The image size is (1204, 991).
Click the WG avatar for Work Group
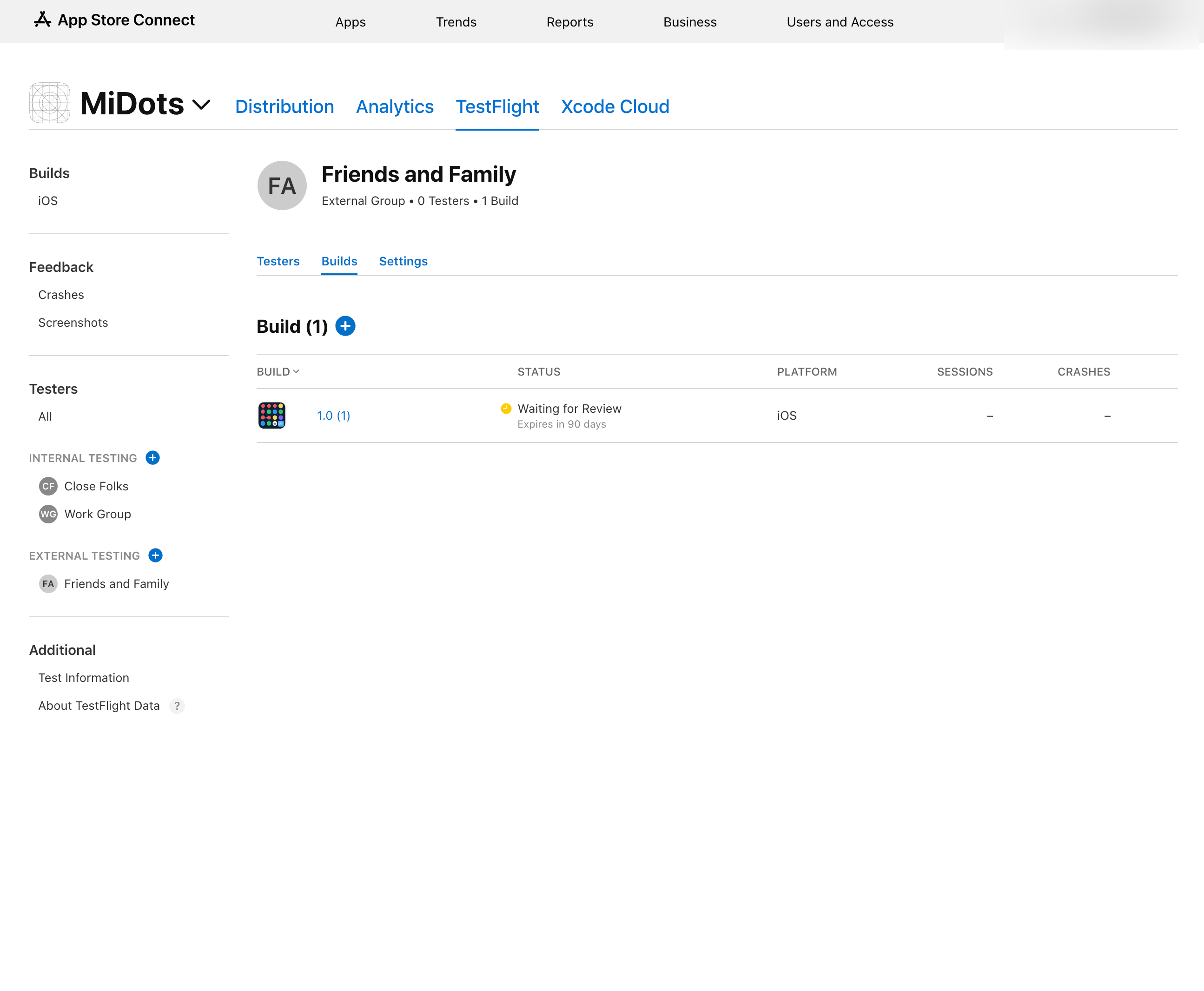(48, 515)
